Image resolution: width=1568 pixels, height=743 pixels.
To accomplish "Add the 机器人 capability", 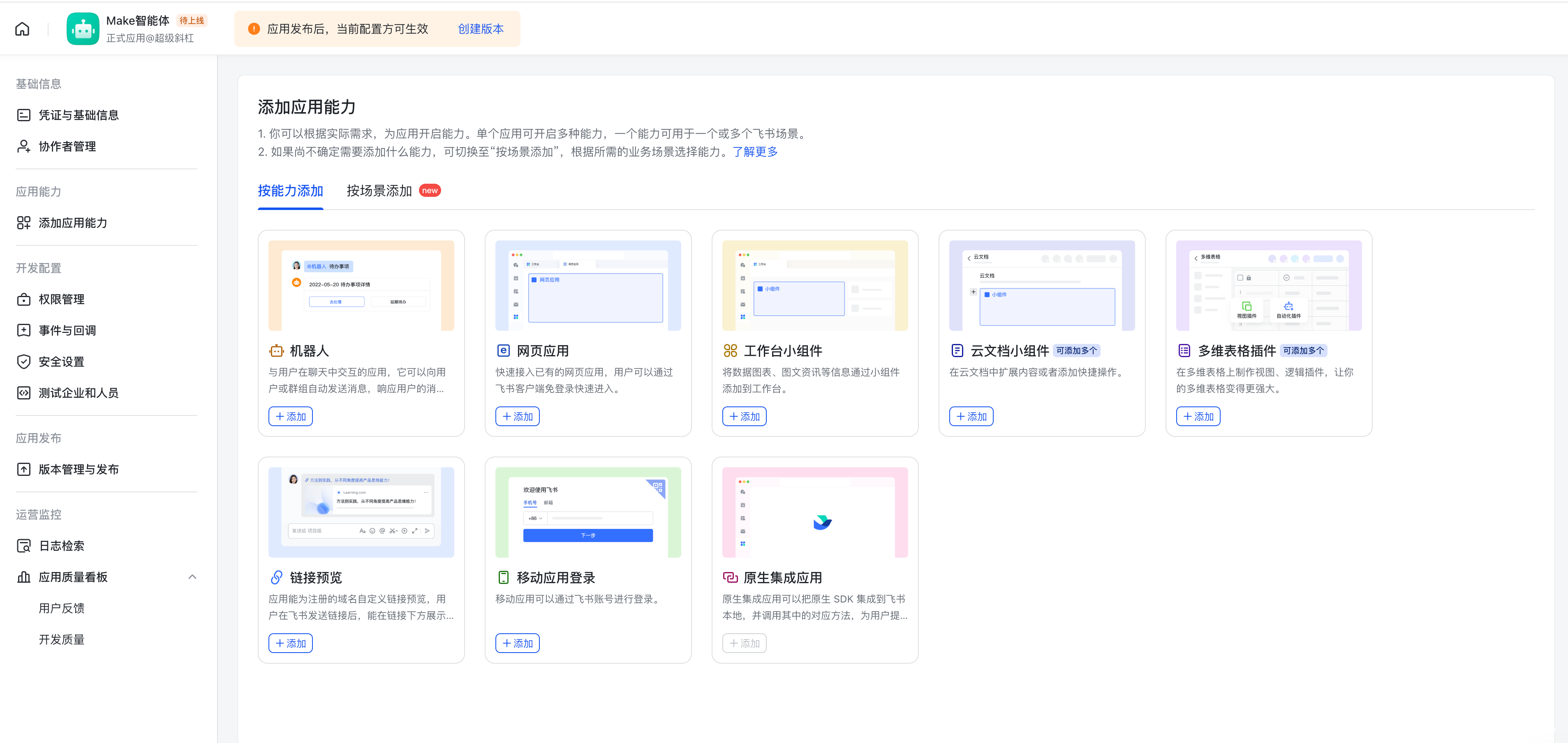I will [290, 416].
